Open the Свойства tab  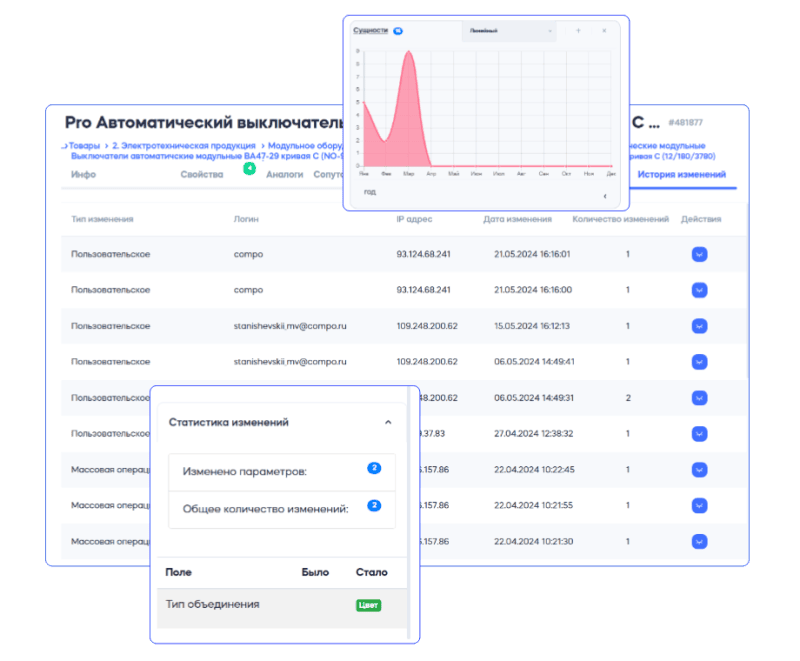tap(201, 175)
